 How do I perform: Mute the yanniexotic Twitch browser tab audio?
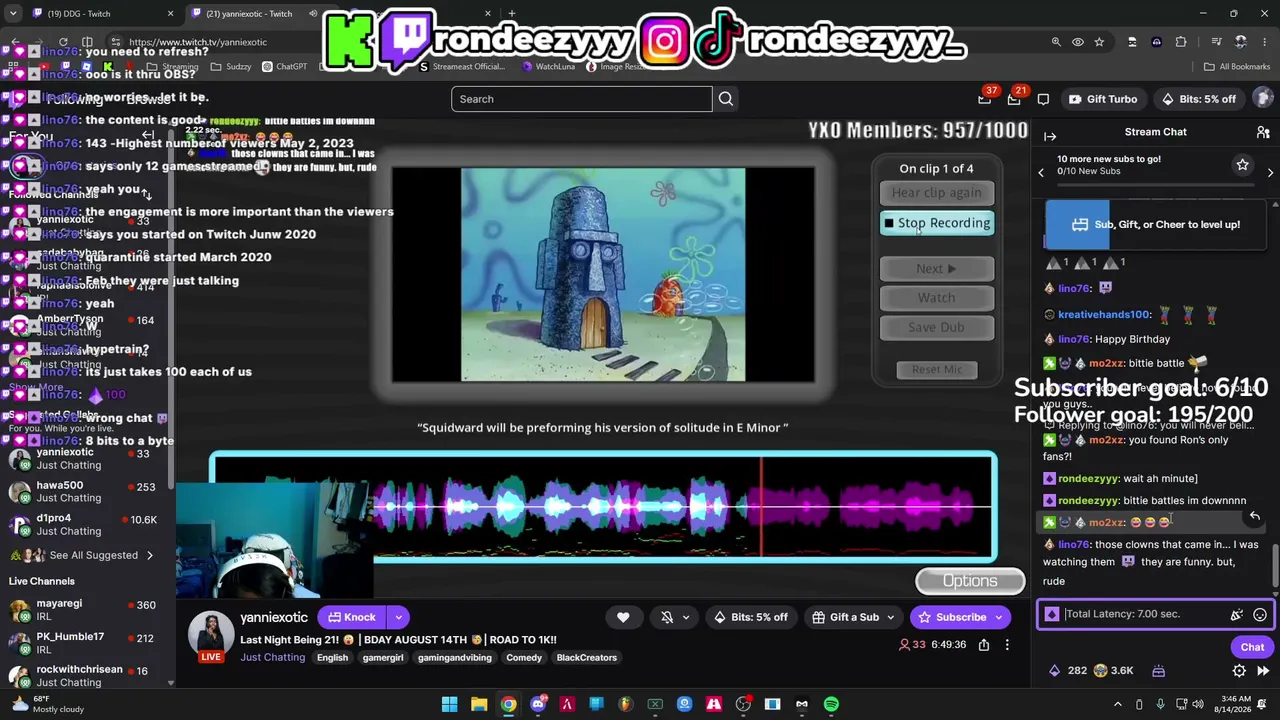[313, 14]
